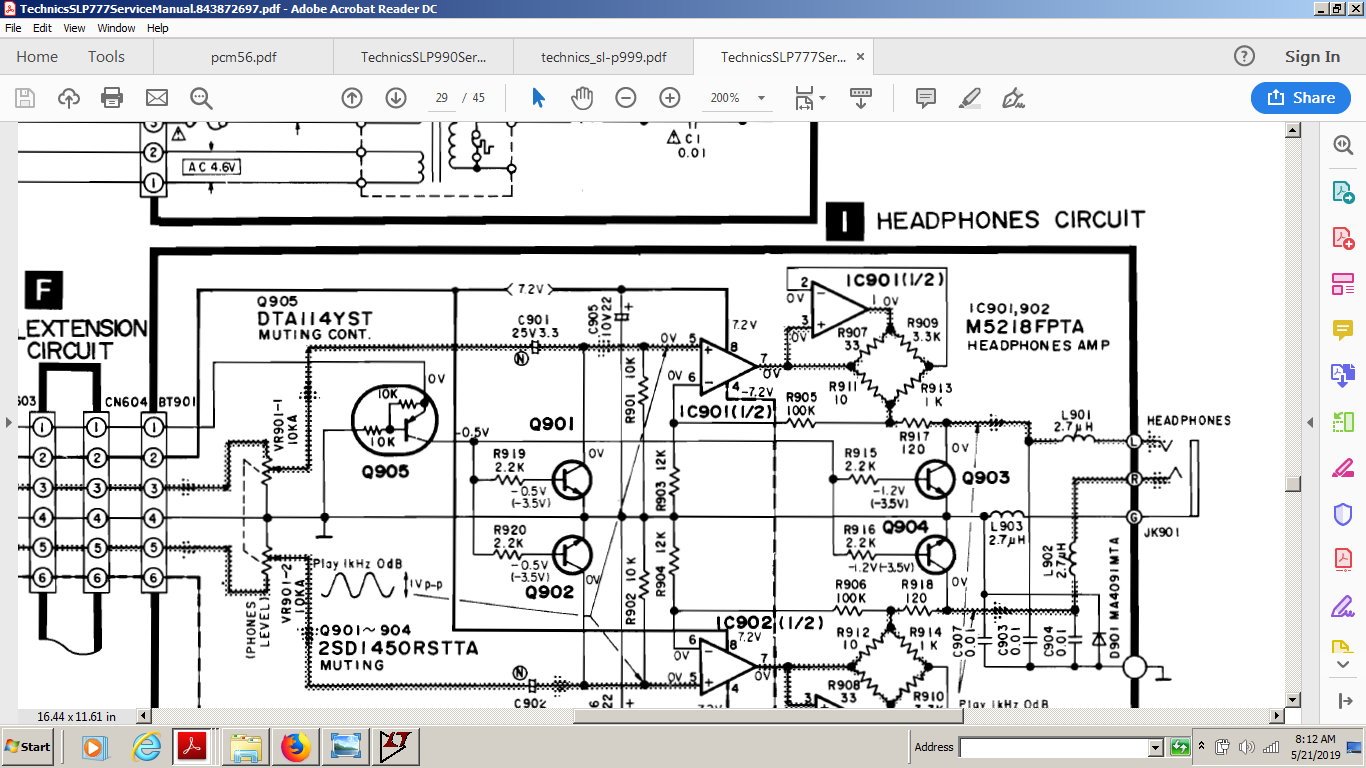Go to next page arrow
The height and width of the screenshot is (768, 1366).
396,98
